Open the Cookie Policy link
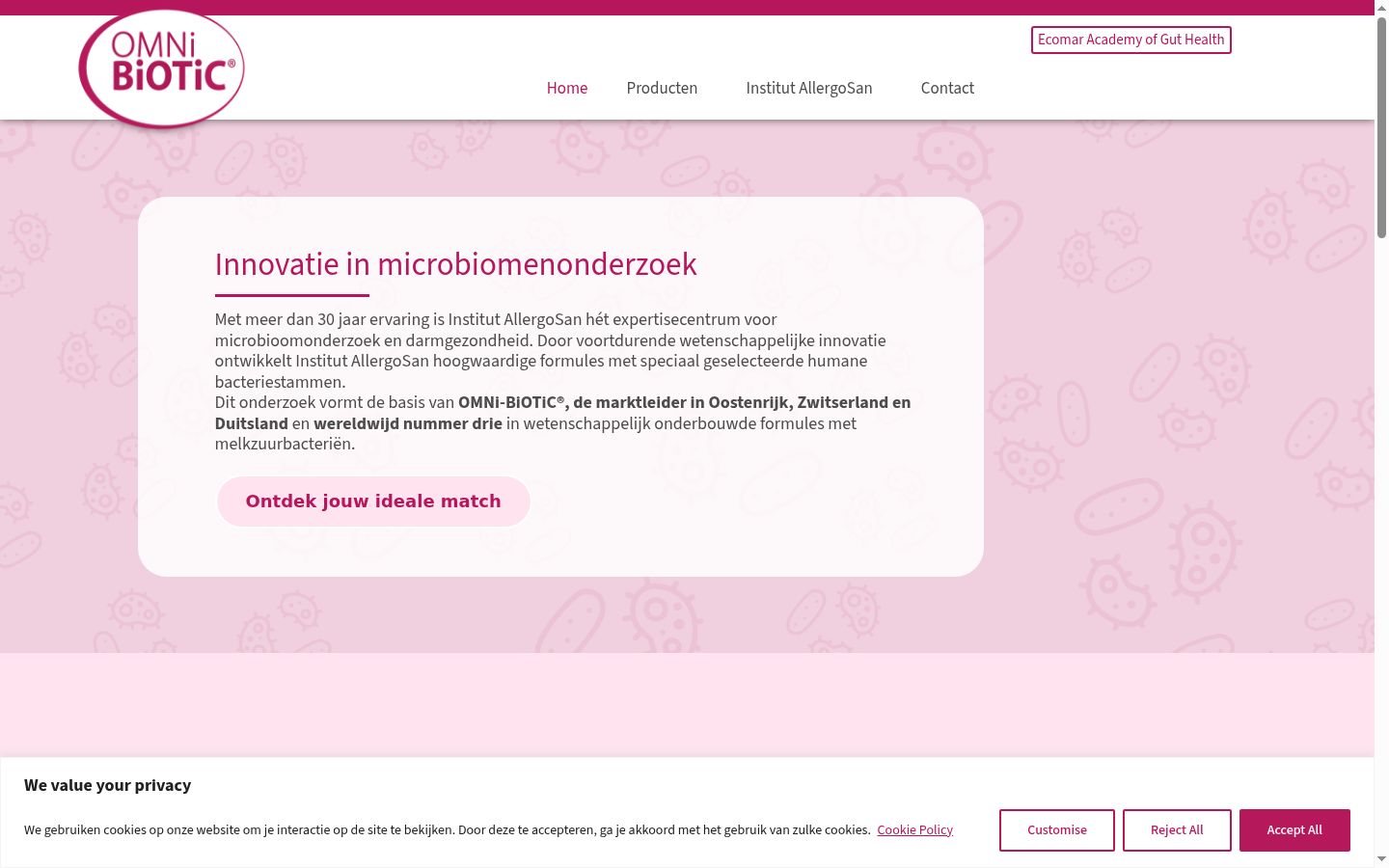Image resolution: width=1389 pixels, height=868 pixels. point(914,829)
